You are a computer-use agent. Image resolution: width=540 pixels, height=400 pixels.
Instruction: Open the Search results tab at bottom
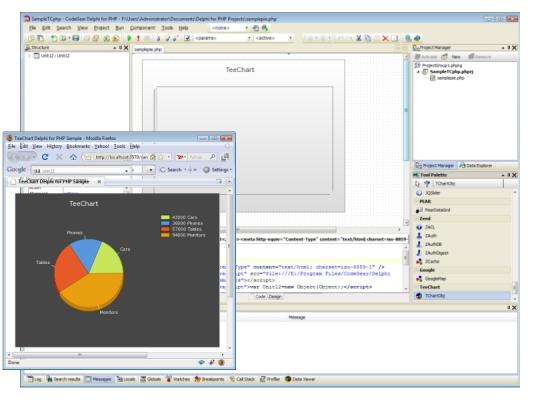tap(63, 379)
